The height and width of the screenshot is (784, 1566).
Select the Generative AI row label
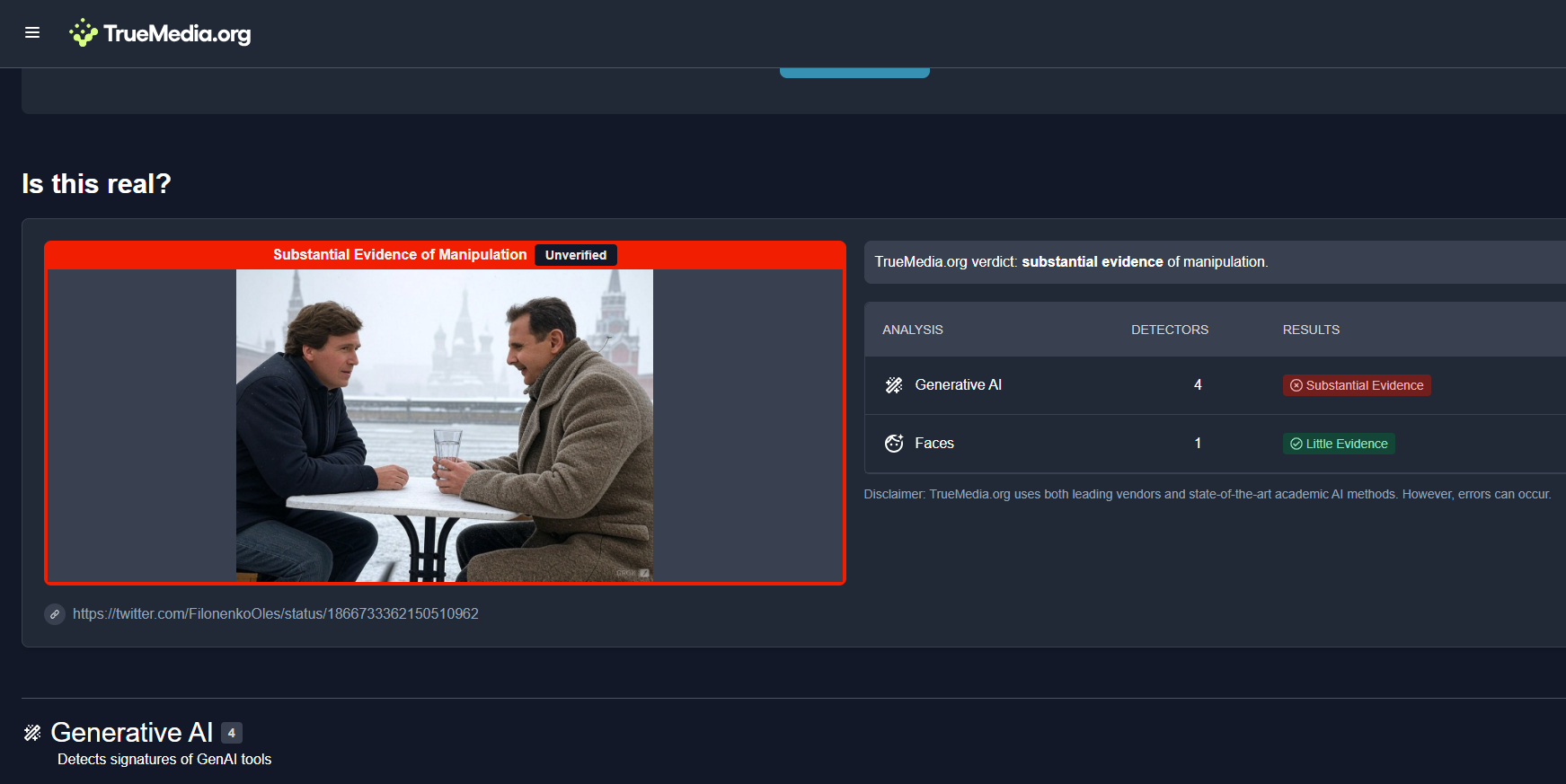click(x=958, y=385)
